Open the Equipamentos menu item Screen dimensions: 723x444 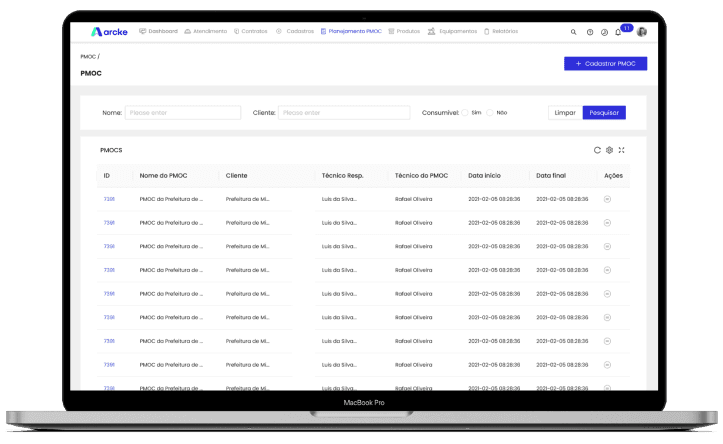tap(452, 31)
